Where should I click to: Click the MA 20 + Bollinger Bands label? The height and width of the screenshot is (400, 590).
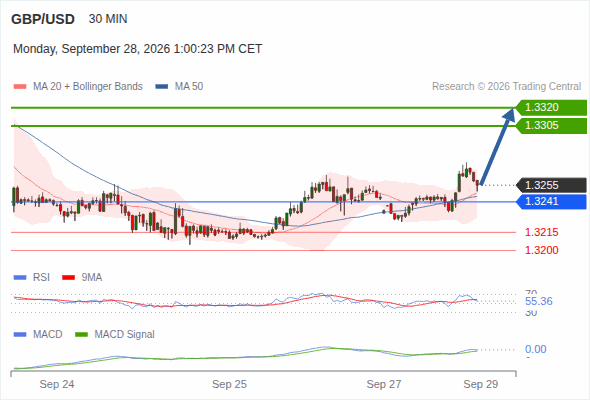88,87
